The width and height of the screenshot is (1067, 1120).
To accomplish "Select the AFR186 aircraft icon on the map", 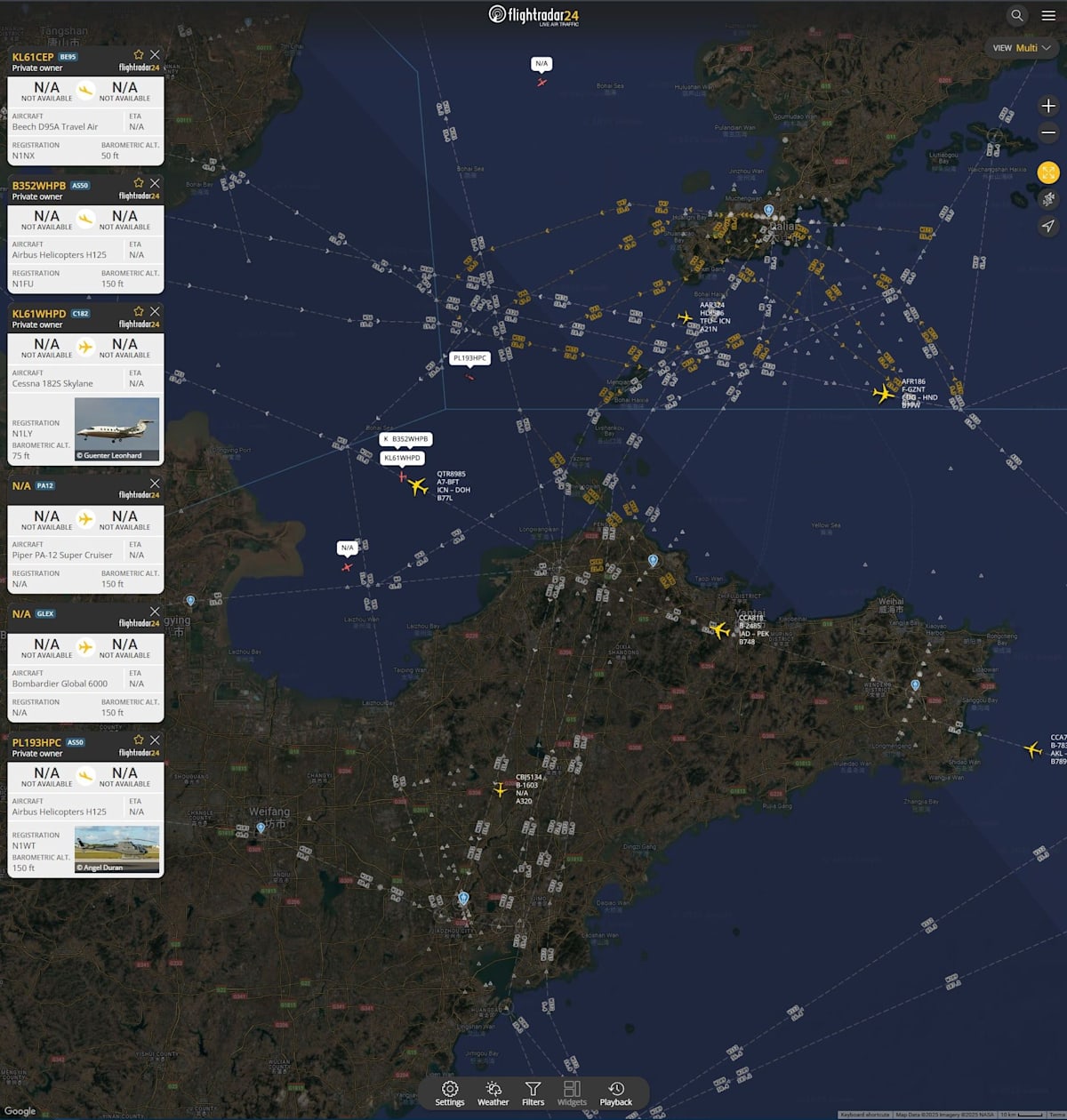I will 884,393.
